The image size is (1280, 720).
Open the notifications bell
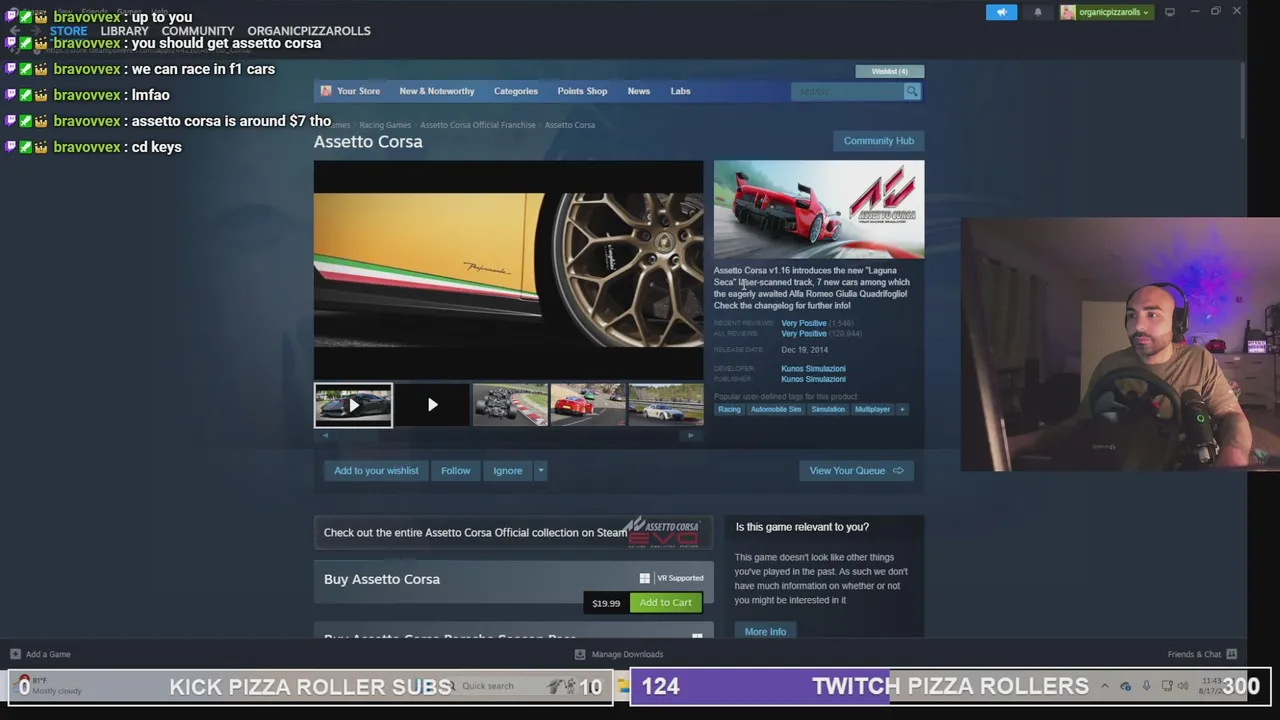pos(1038,12)
